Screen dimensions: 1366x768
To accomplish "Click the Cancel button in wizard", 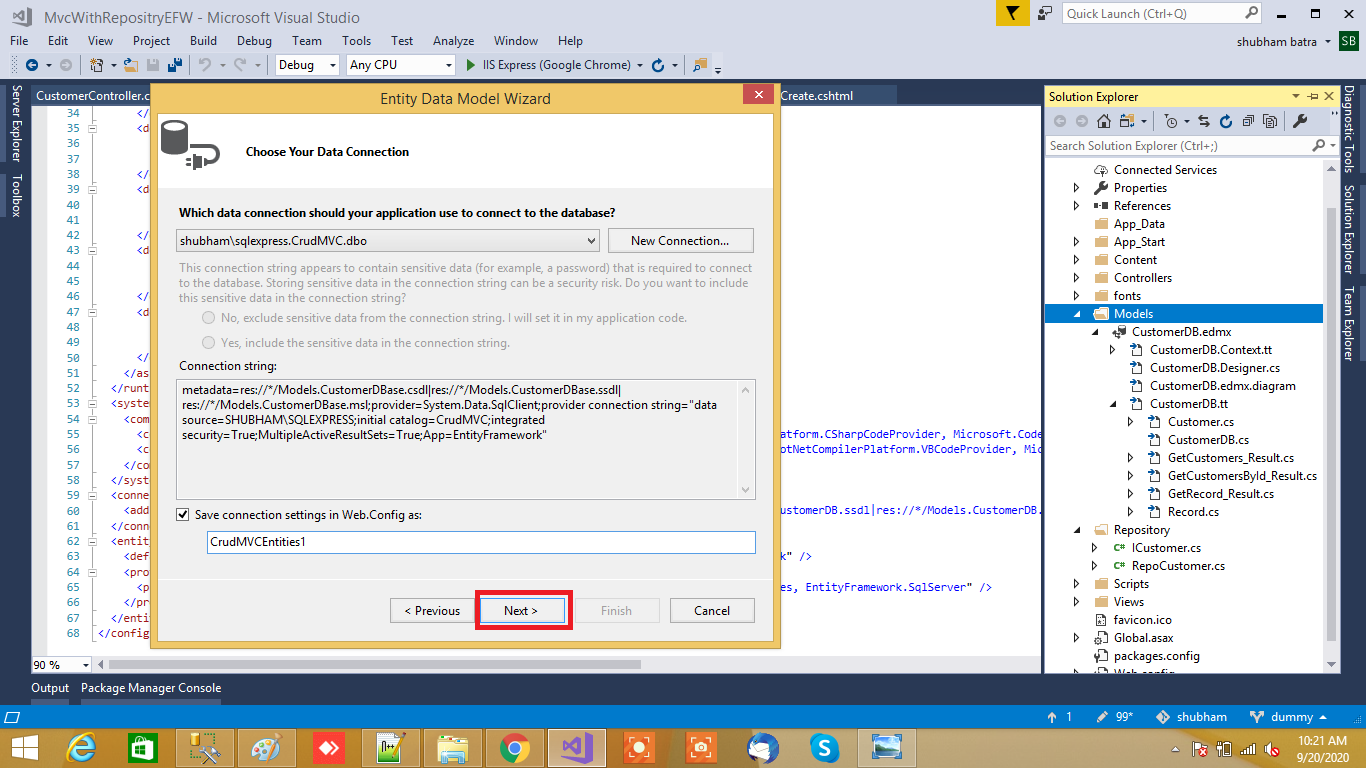I will (712, 611).
